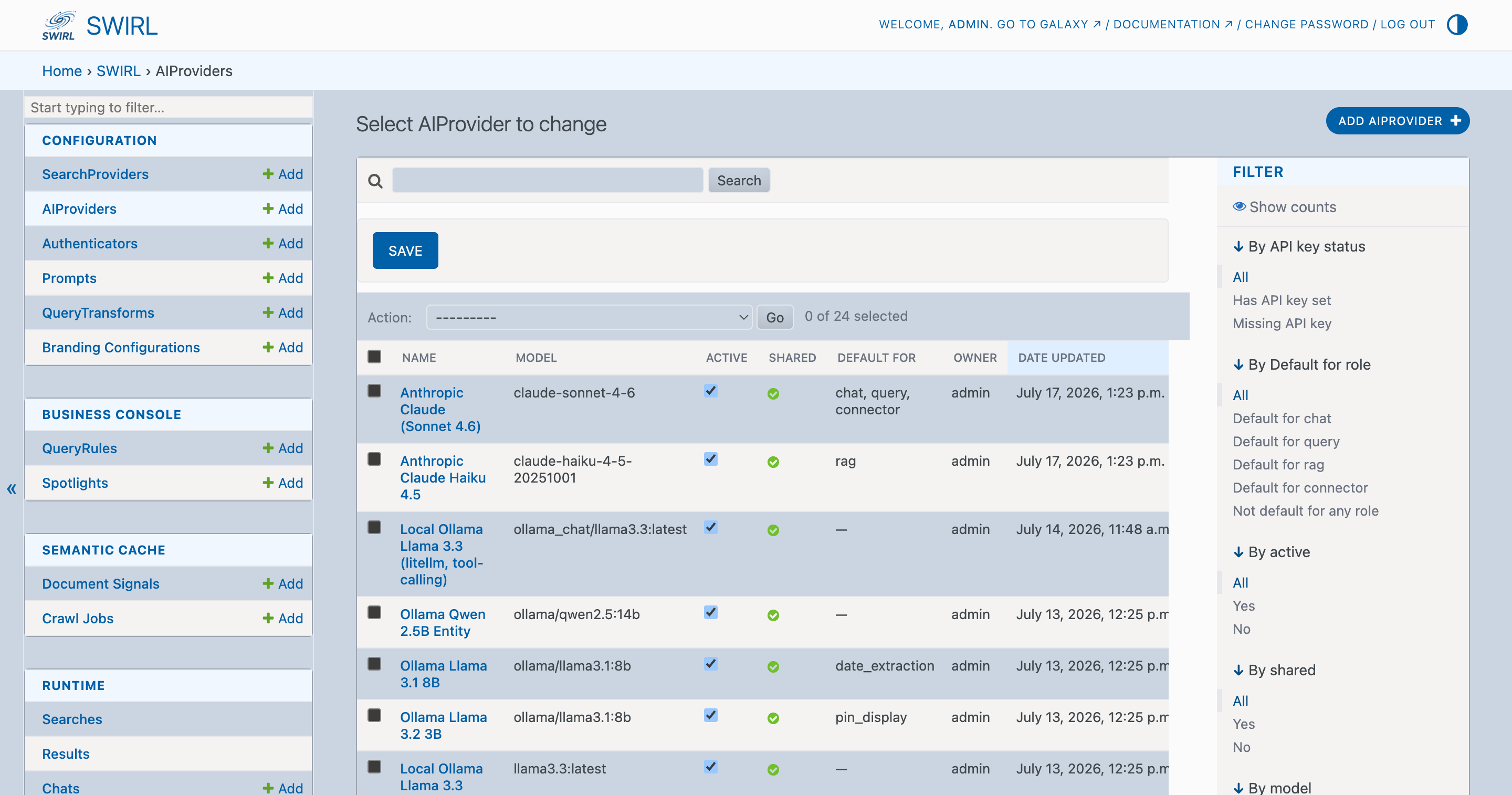This screenshot has height=795, width=1512.
Task: Toggle the light/dark theme icon
Action: point(1457,25)
